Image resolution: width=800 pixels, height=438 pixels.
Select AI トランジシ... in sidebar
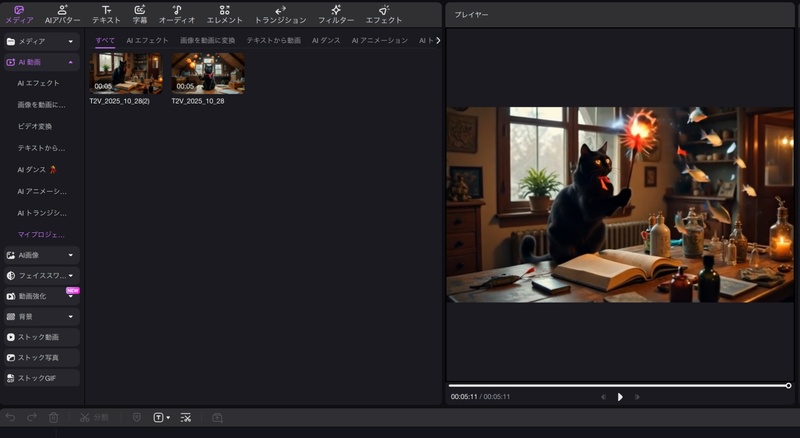(42, 213)
